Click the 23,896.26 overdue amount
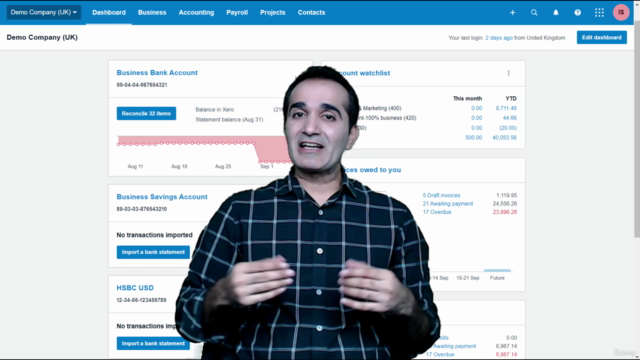 pos(505,212)
